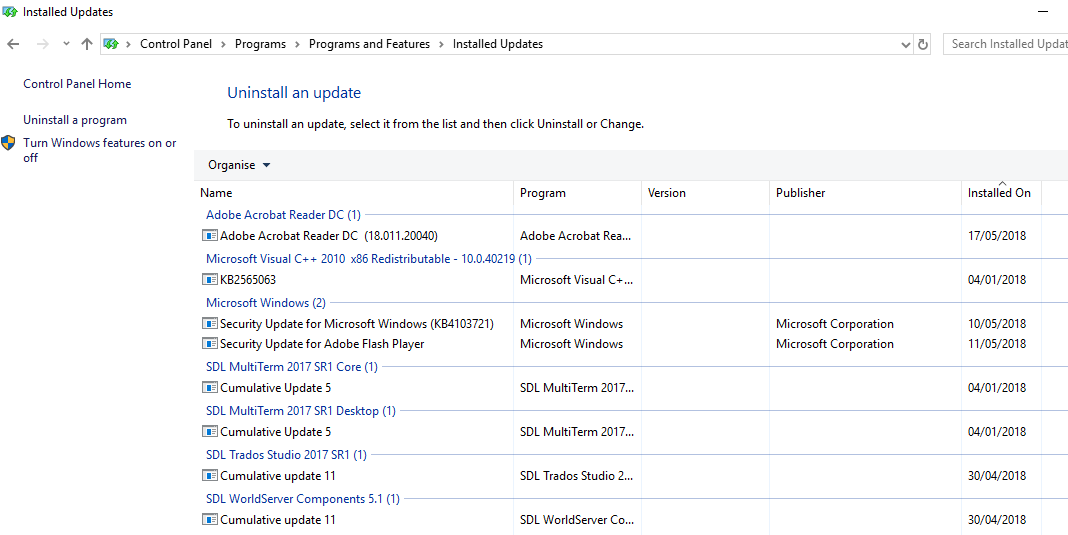Click the shield icon beside Turn Windows features
This screenshot has width=1068, height=535.
9,143
